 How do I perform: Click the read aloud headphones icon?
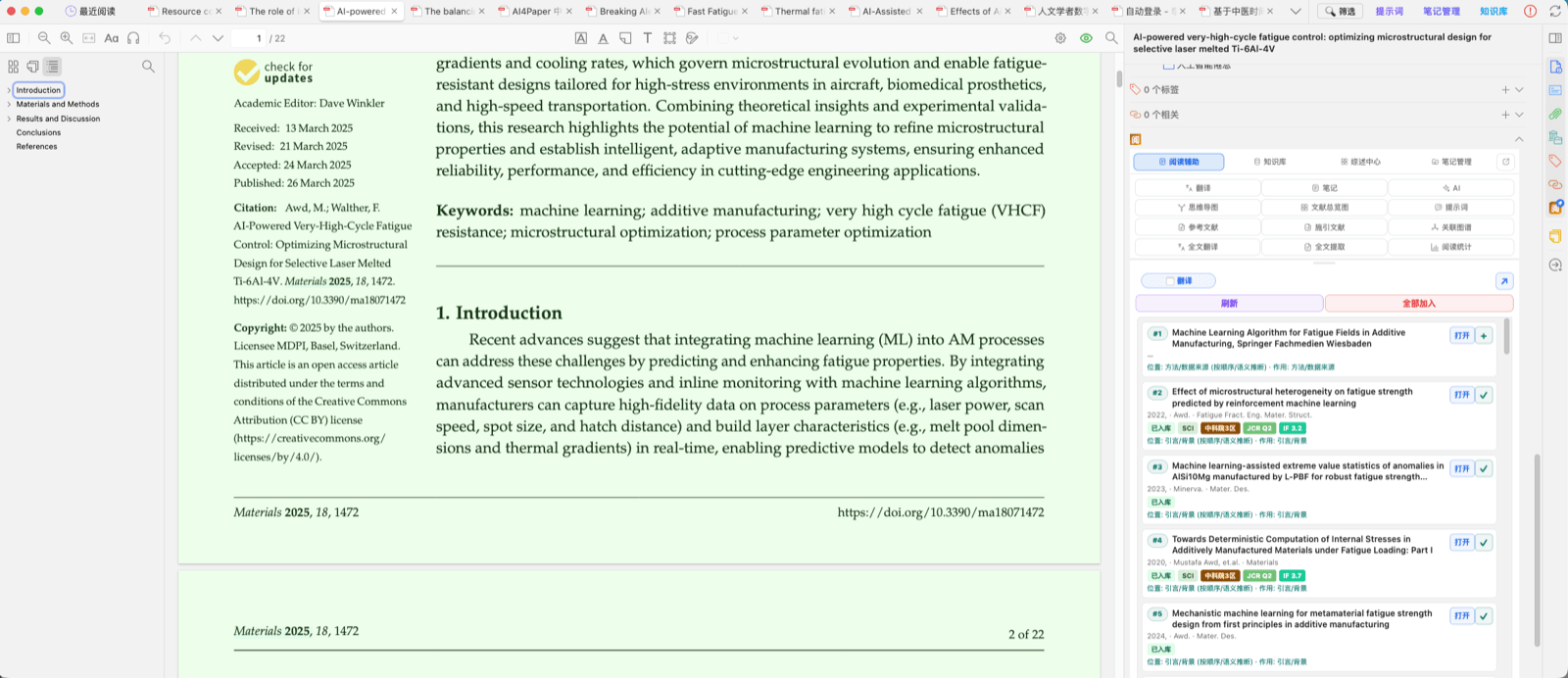pyautogui.click(x=133, y=38)
